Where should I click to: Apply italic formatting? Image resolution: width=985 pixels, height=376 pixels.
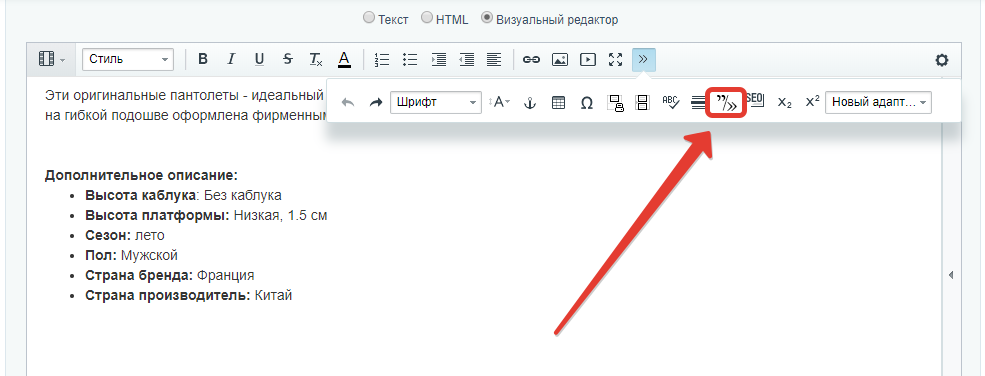pyautogui.click(x=231, y=60)
